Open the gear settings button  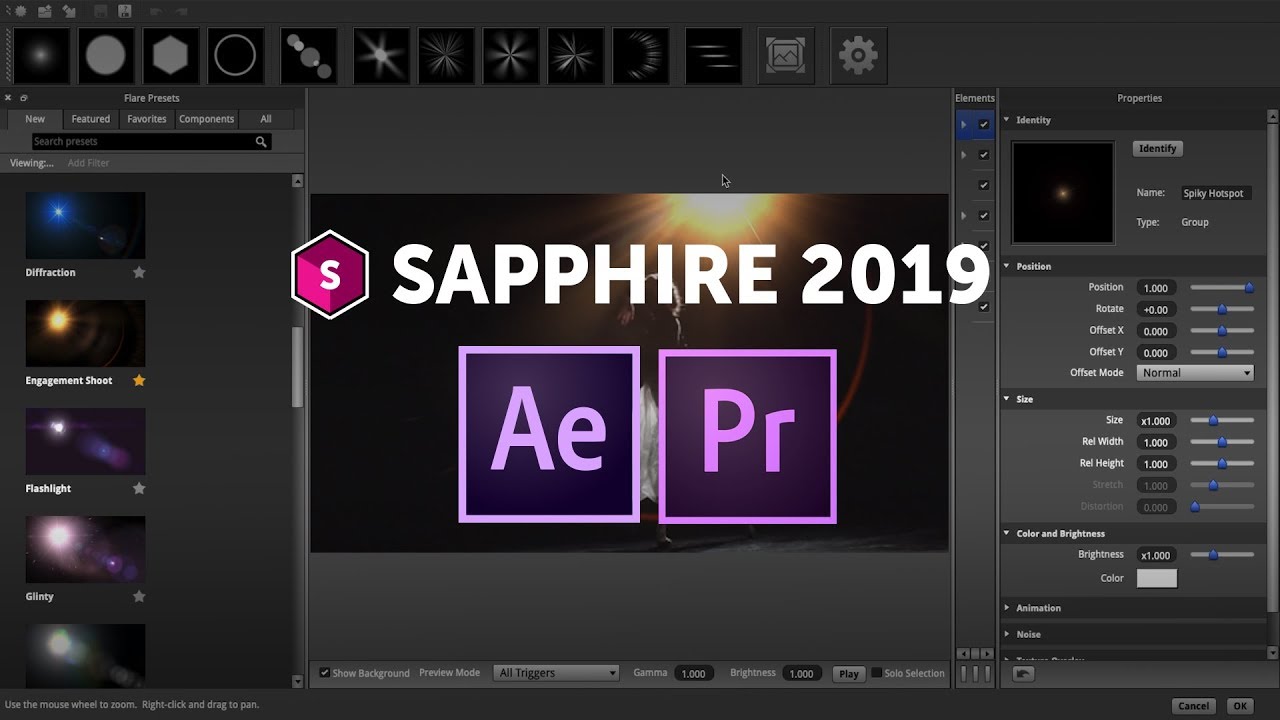point(858,55)
